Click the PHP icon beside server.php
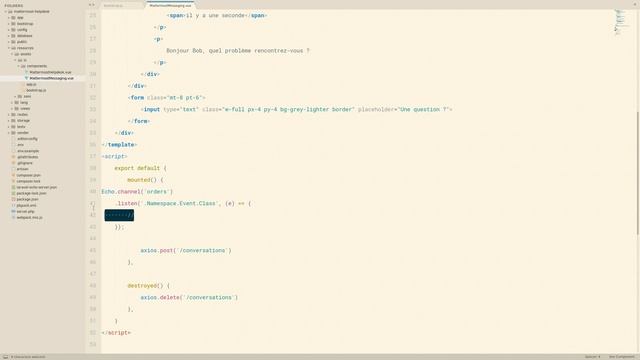Screen dimensions: 640x360 click(x=13, y=211)
